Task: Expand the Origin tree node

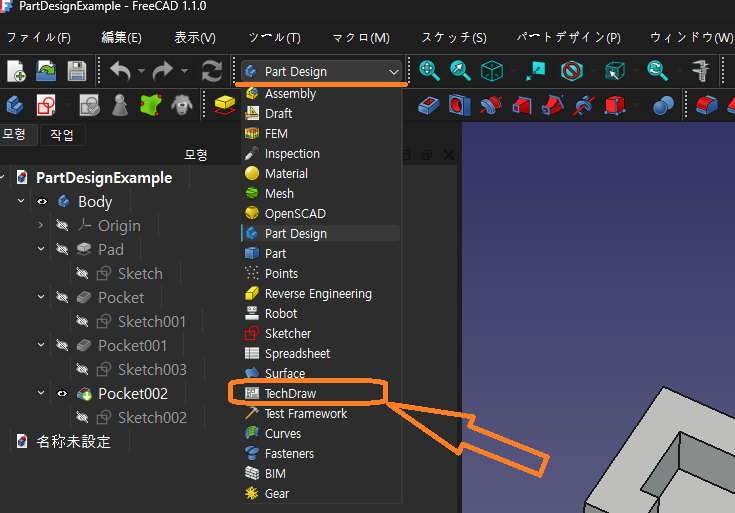Action: click(x=41, y=226)
